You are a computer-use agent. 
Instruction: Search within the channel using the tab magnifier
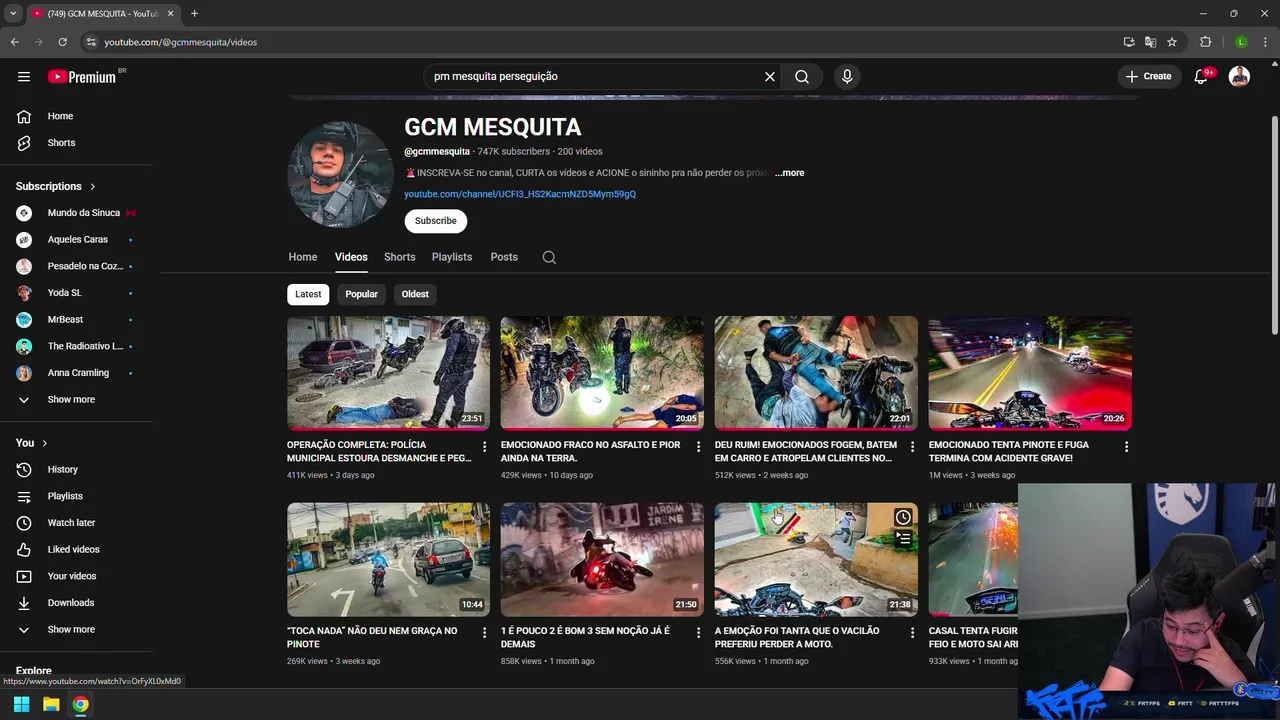point(549,257)
